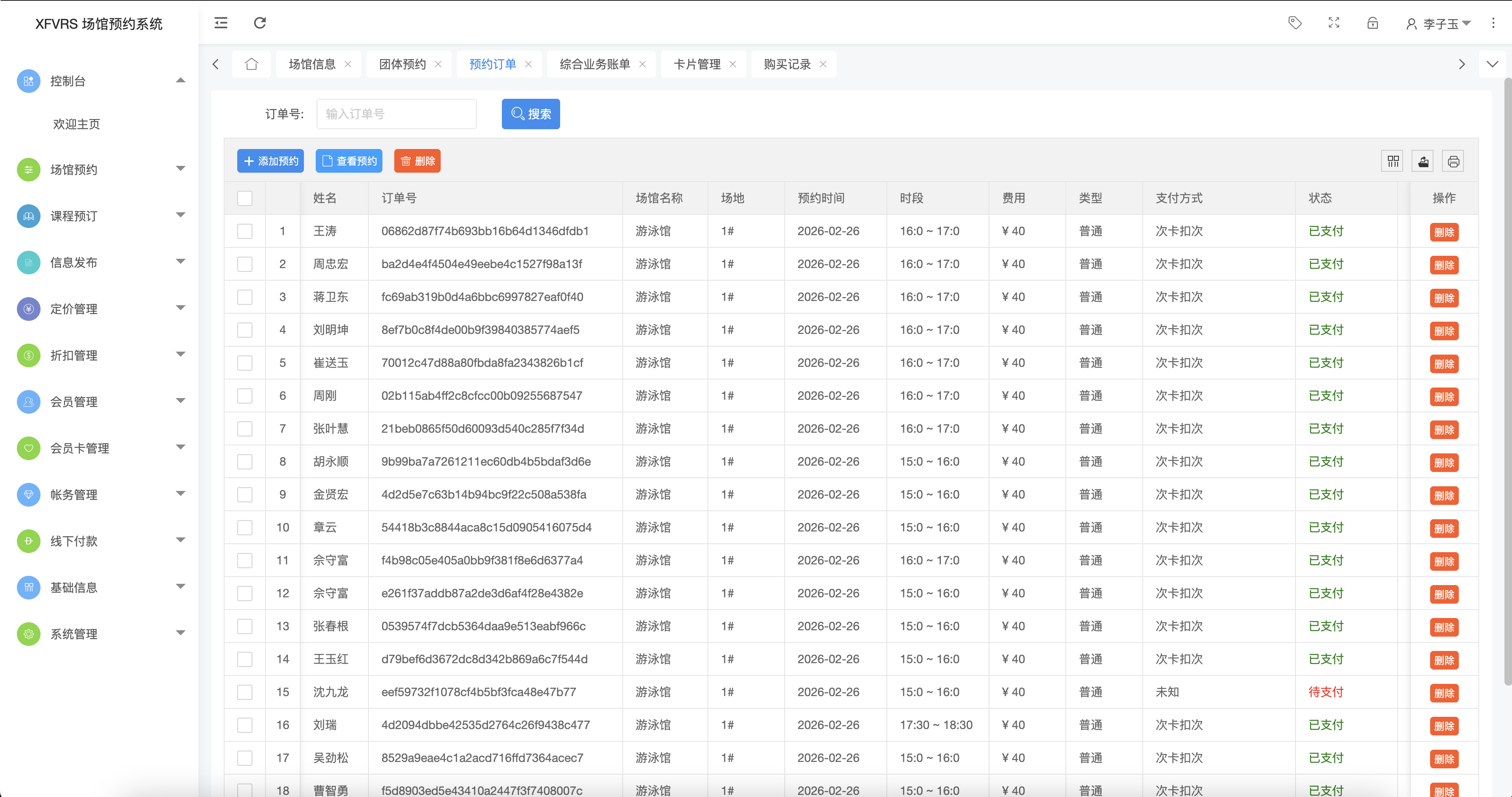
Task: Click the print table icon
Action: click(1453, 161)
